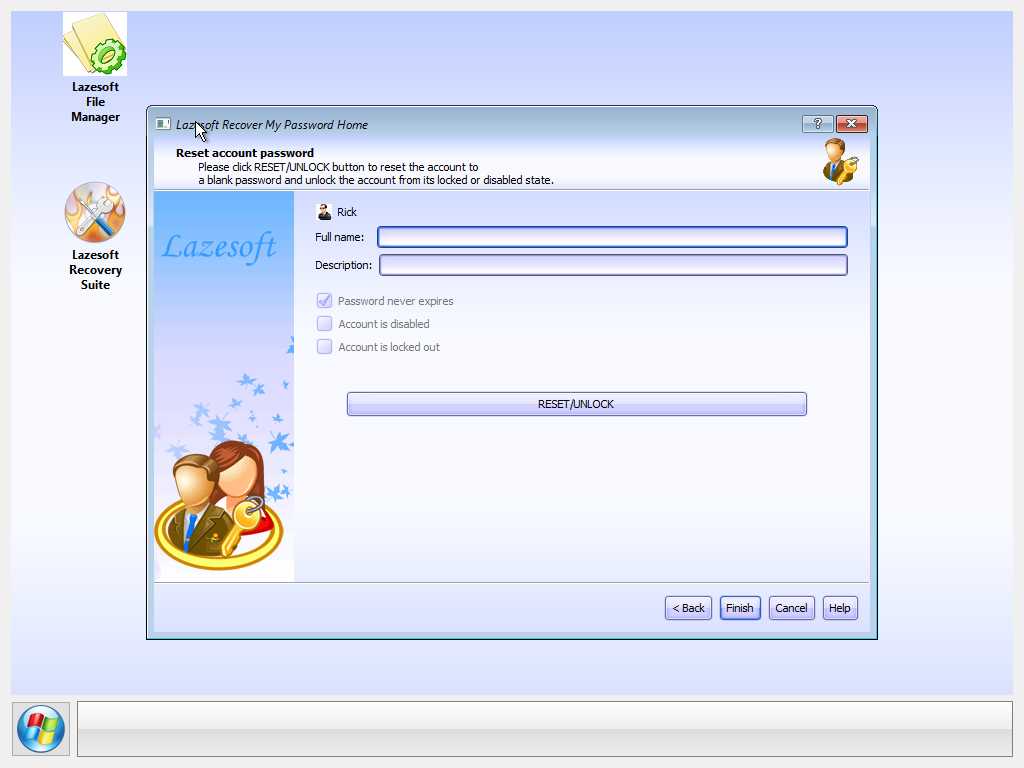This screenshot has width=1024, height=768.
Task: Focus the Description input field
Action: [613, 265]
